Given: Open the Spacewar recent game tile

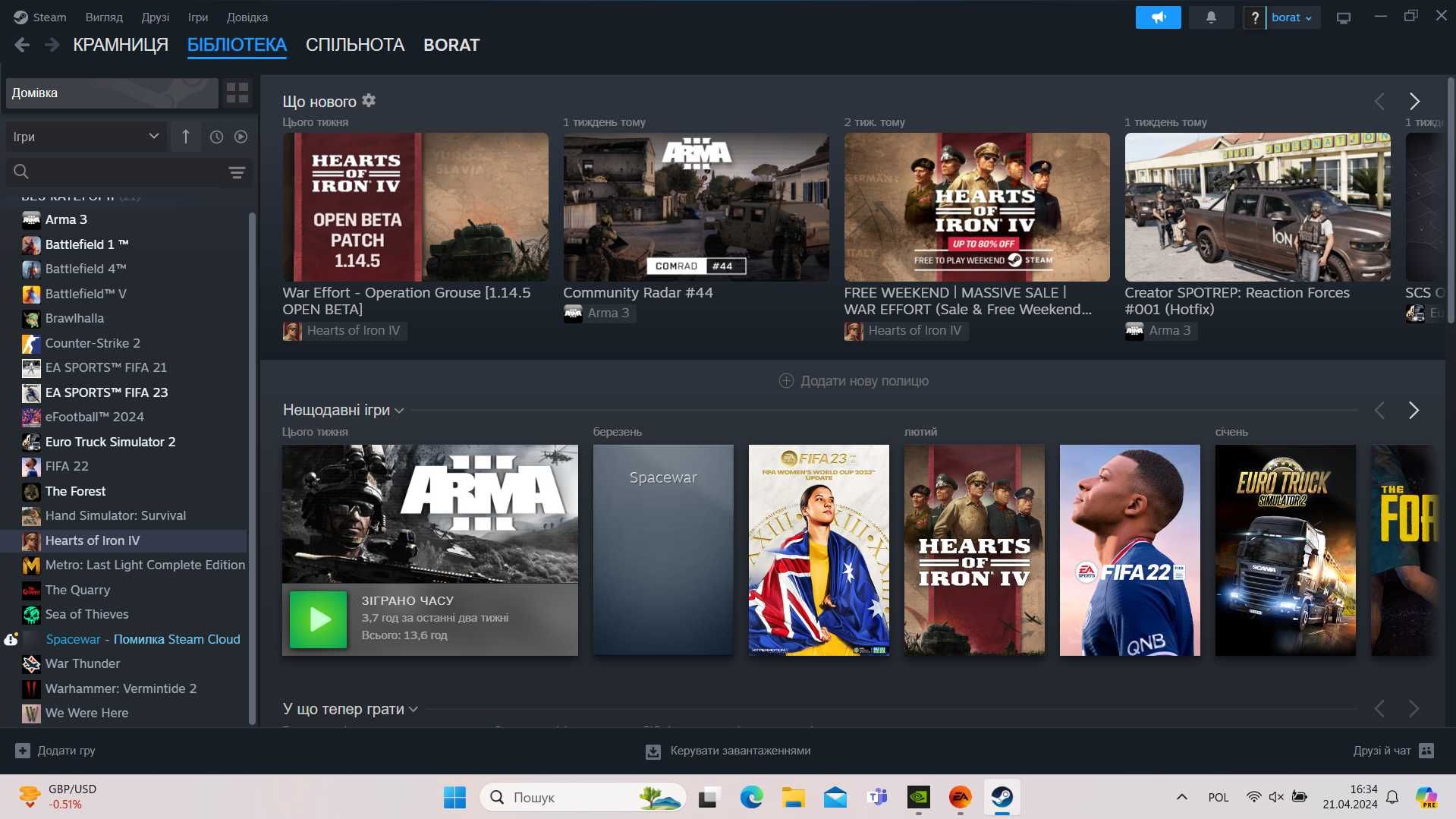Looking at the screenshot, I should 663,550.
